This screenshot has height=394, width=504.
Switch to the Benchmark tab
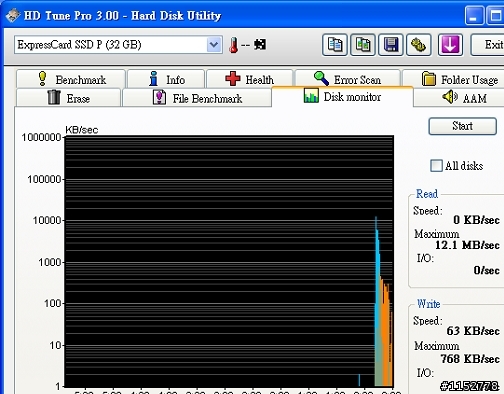click(x=71, y=79)
